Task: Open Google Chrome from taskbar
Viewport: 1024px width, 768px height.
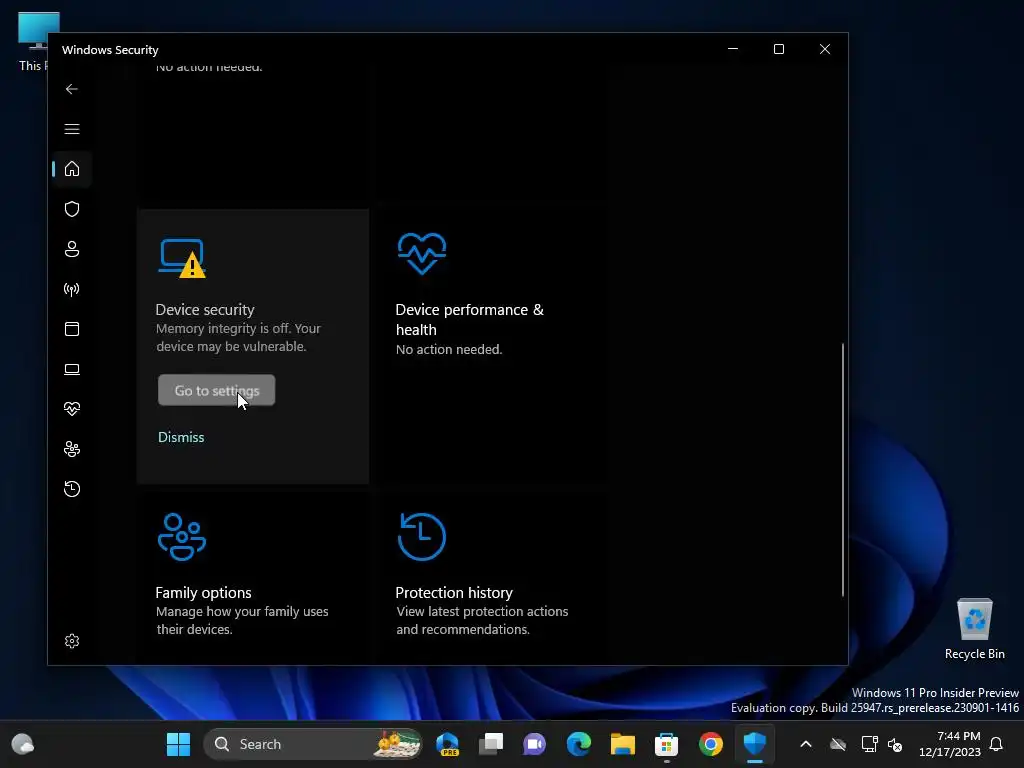Action: pos(711,744)
